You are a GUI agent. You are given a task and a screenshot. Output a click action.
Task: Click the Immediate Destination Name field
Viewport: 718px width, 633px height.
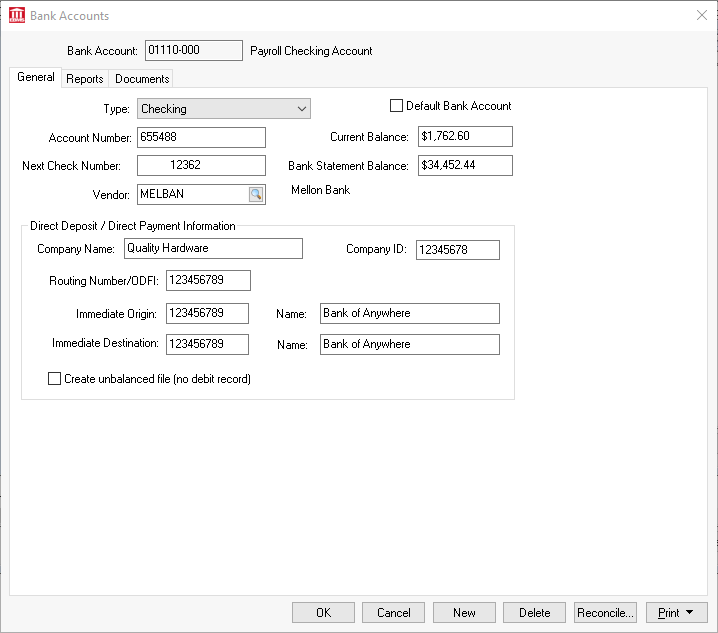[x=410, y=344]
